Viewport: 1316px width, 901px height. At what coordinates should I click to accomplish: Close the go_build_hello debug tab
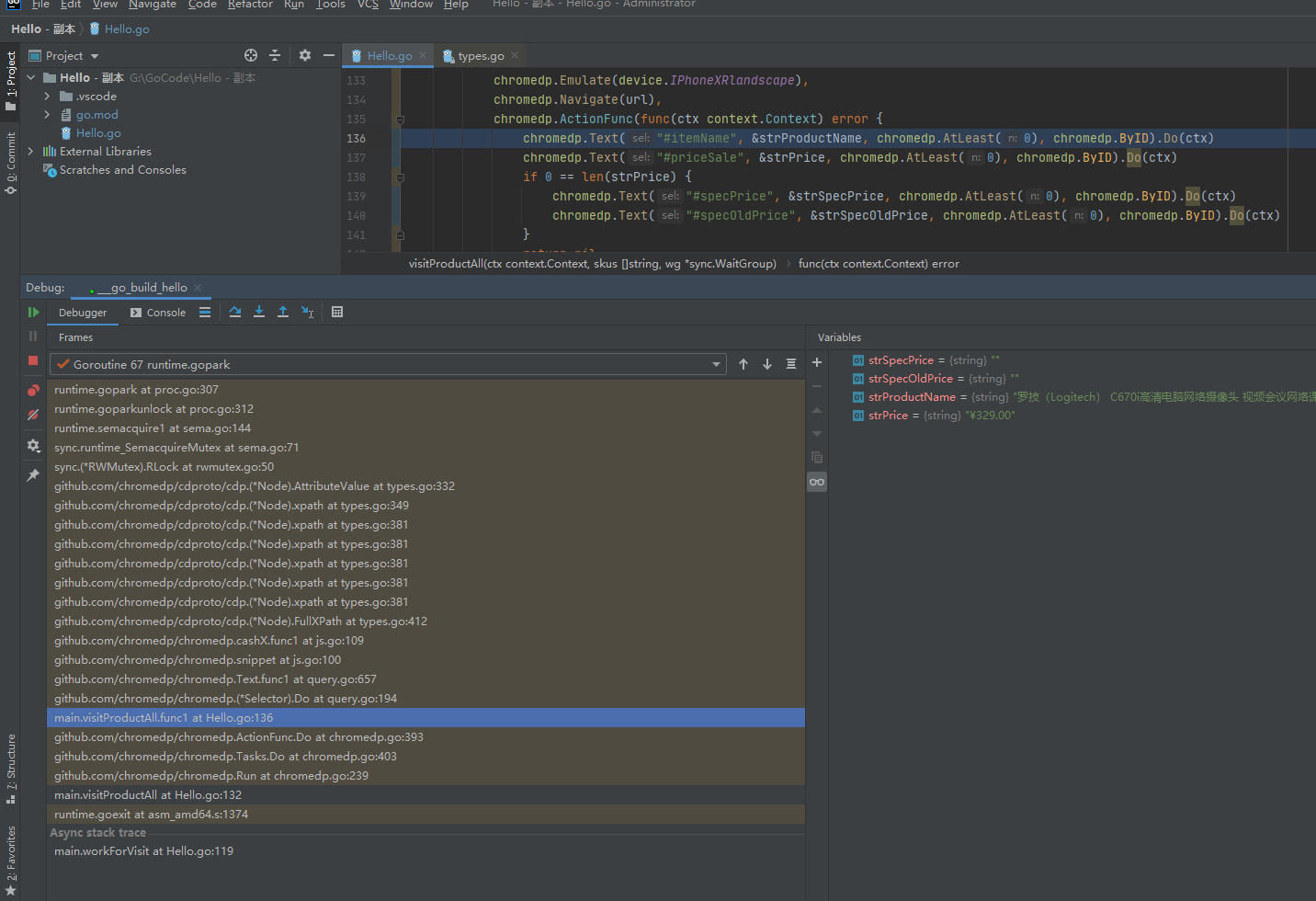click(x=198, y=288)
